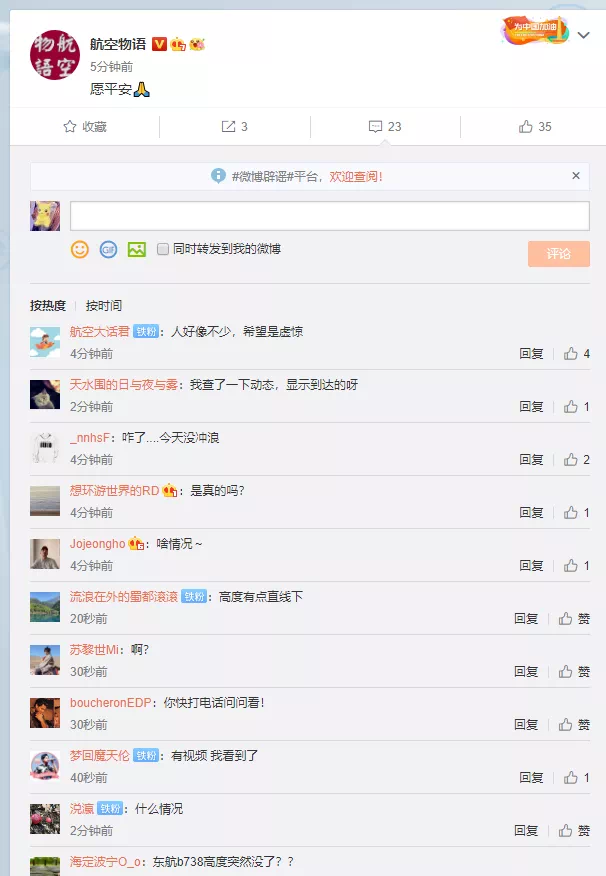The width and height of the screenshot is (606, 876).
Task: Open the 欢迎查阅! link in the banner
Action: (x=356, y=177)
